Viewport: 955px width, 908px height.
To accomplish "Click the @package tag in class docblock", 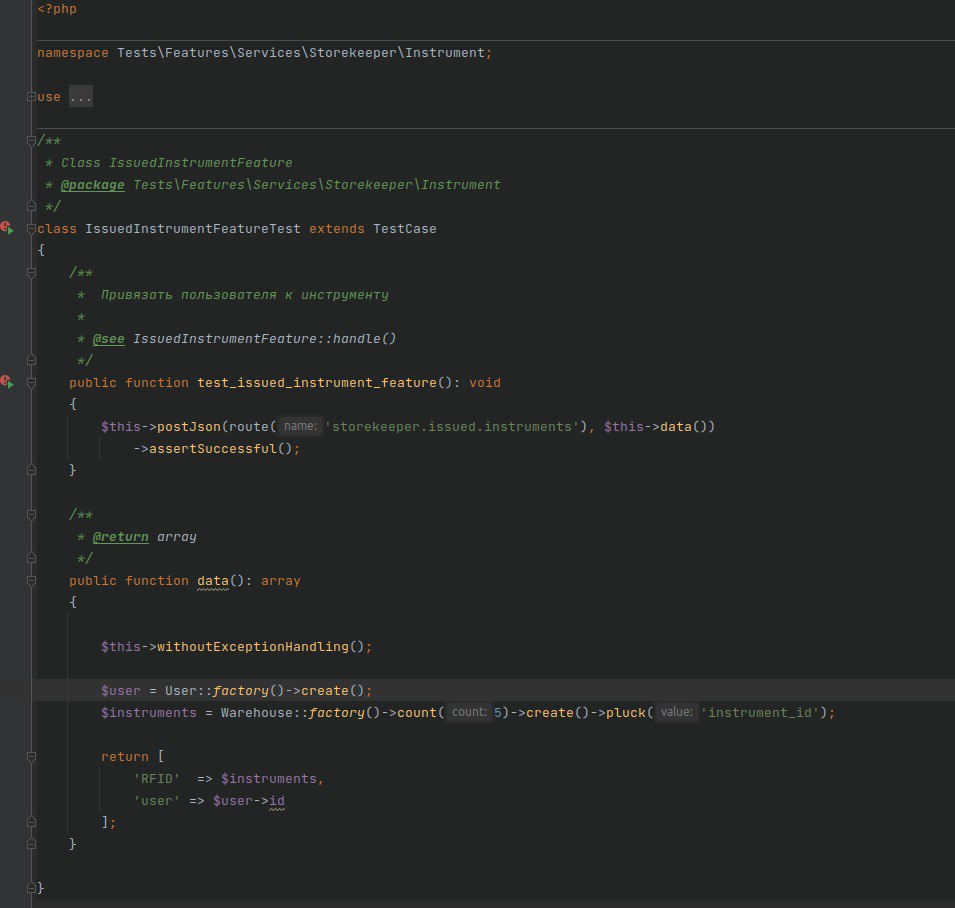I will coord(93,185).
